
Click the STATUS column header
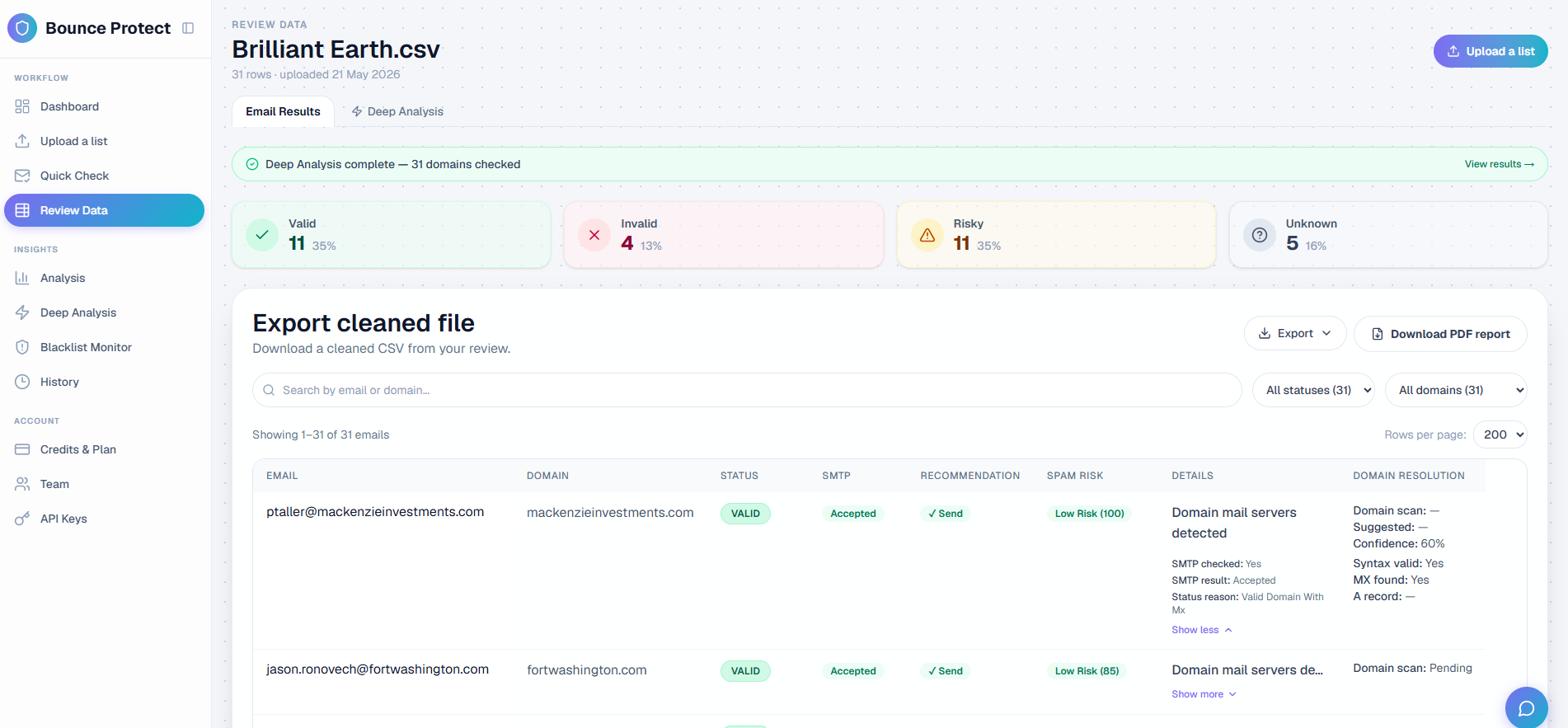pyautogui.click(x=739, y=476)
